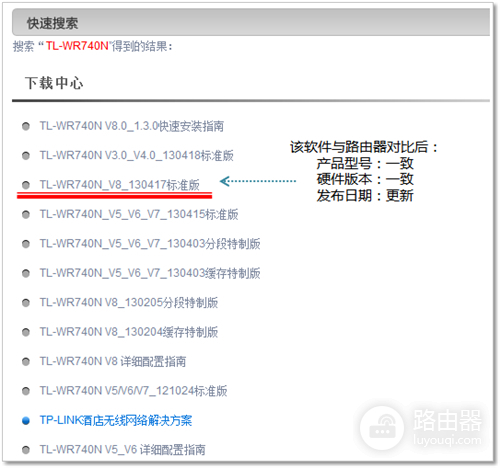This screenshot has height=468, width=500.
Task: Open TL-WR740N_V5_V6_V7_130403分段特制版 link
Action: (150, 244)
